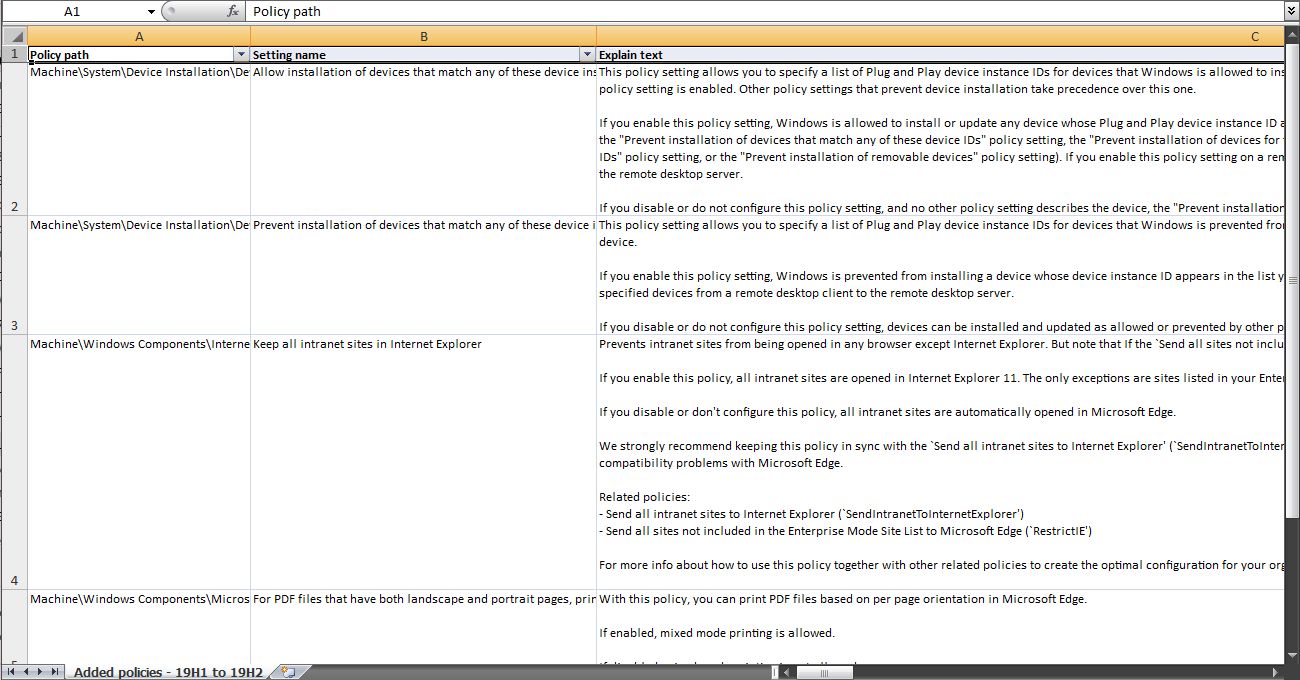Click the horizontal scrollbar right arrow
This screenshot has width=1300, height=680.
pos(1277,672)
